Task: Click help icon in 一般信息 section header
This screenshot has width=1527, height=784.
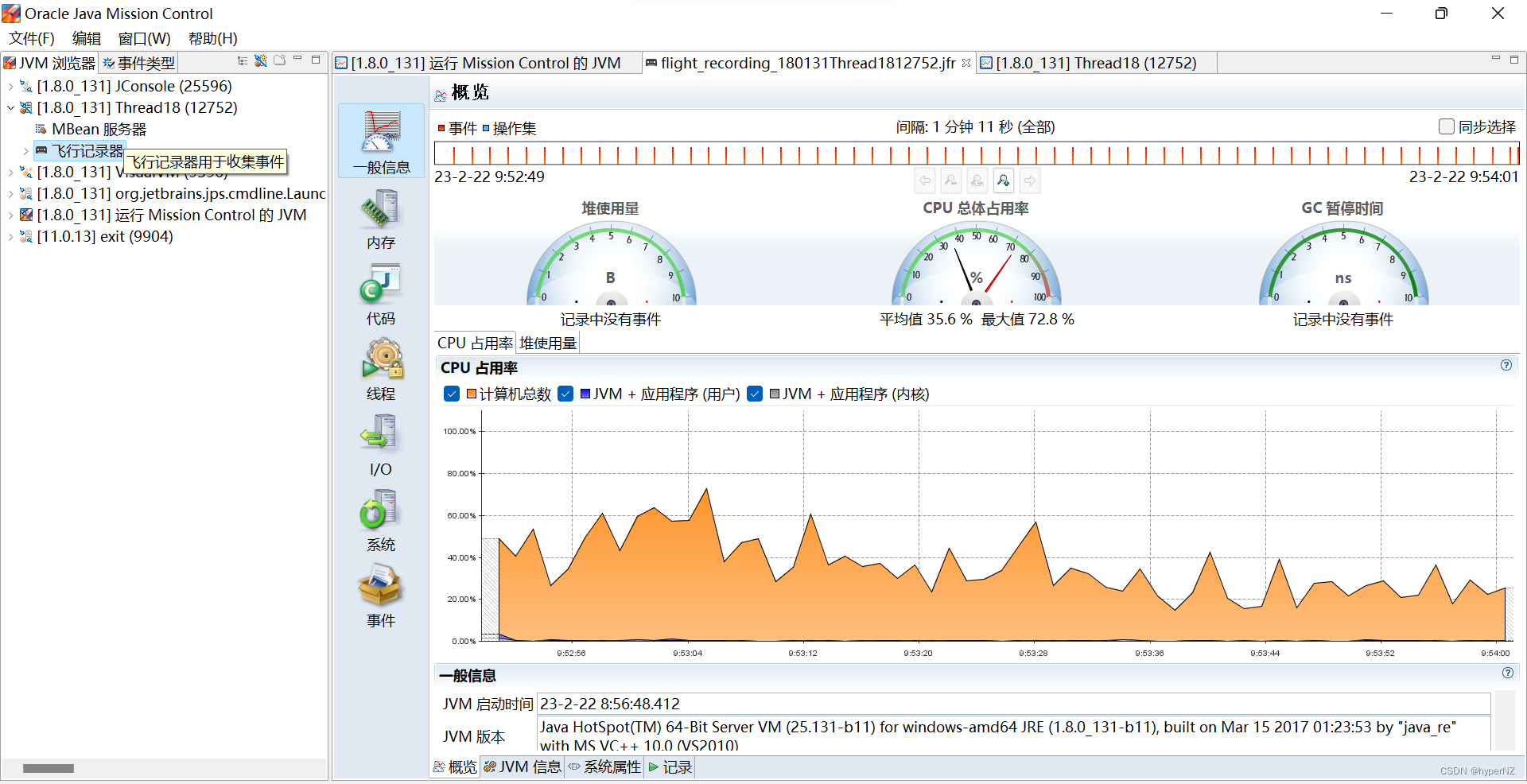Action: coord(1508,673)
